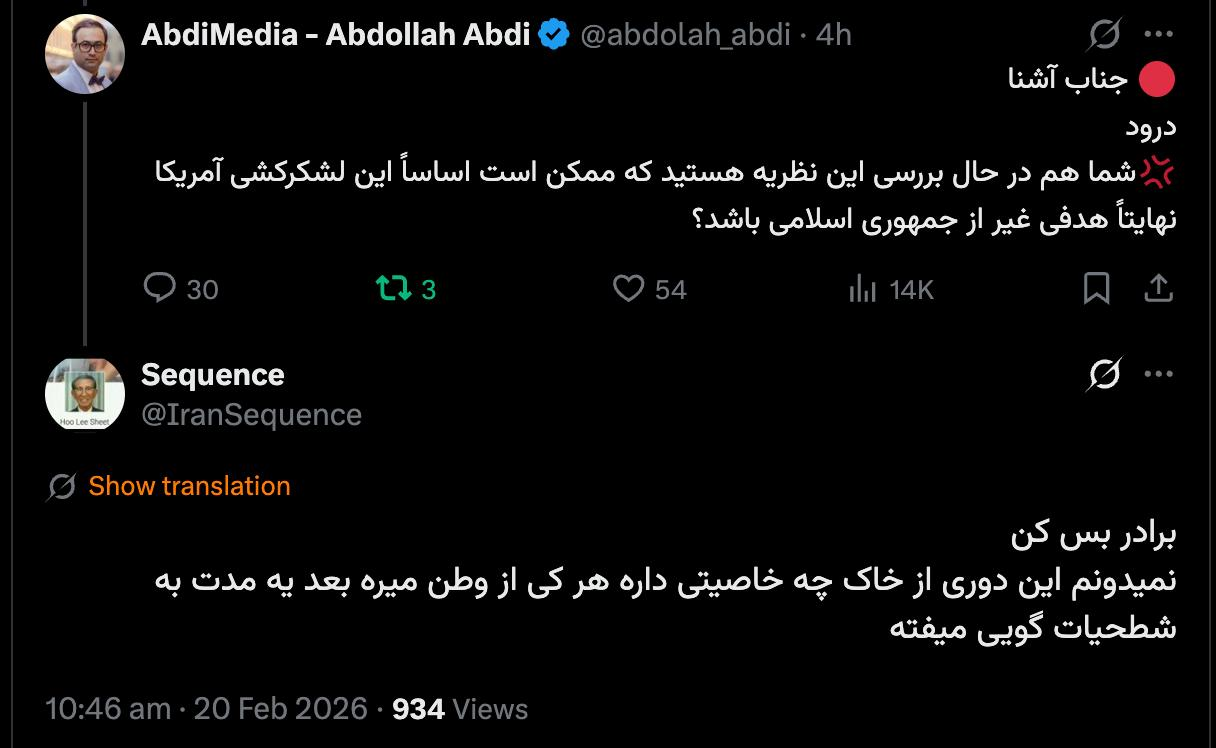1216x748 pixels.
Task: Click the repost icon with count 3
Action: (x=392, y=289)
